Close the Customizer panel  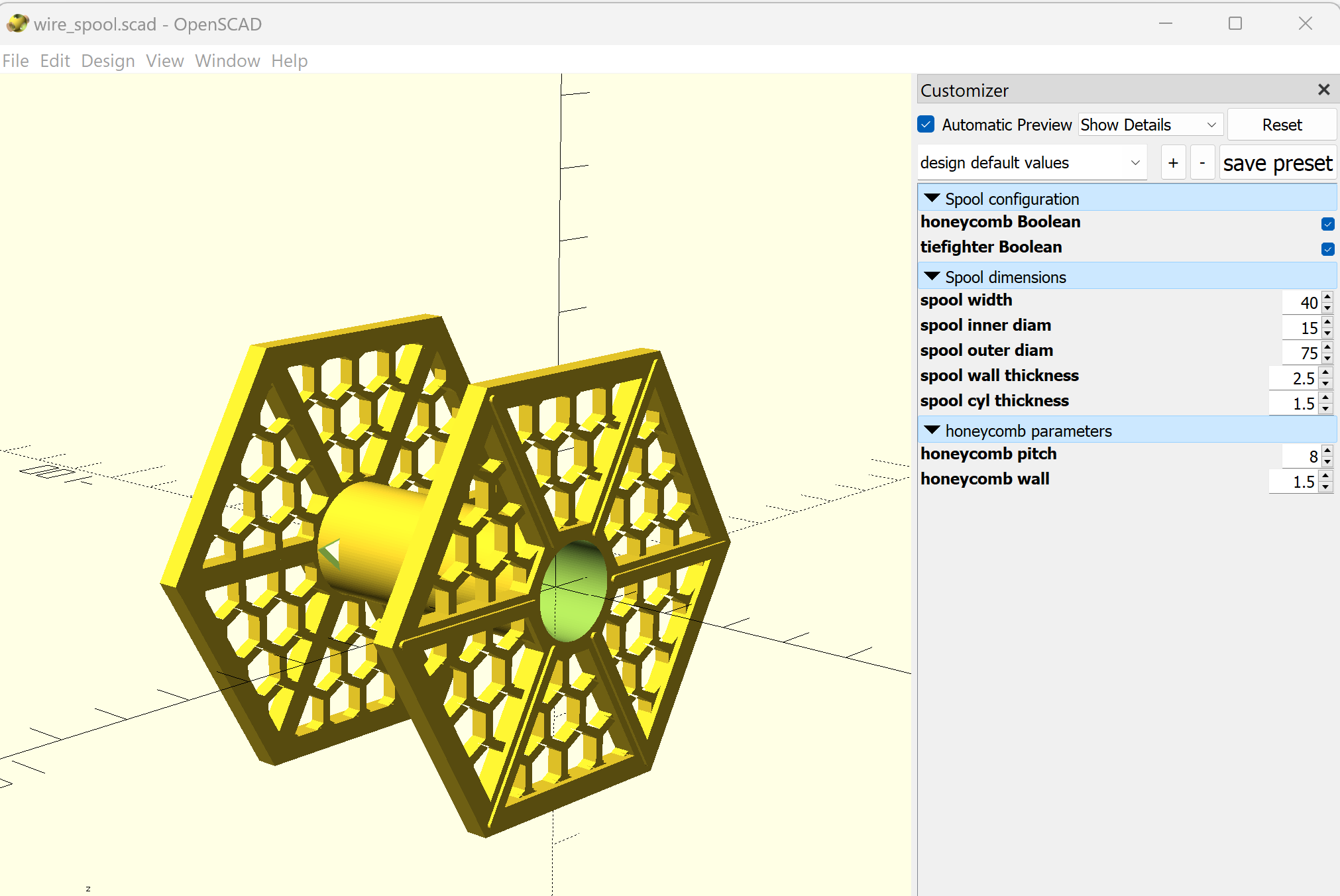tap(1323, 89)
